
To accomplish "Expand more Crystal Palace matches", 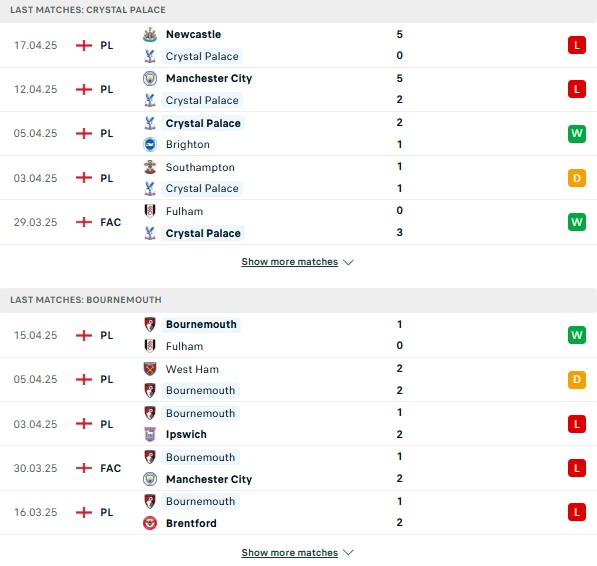I will click(290, 262).
